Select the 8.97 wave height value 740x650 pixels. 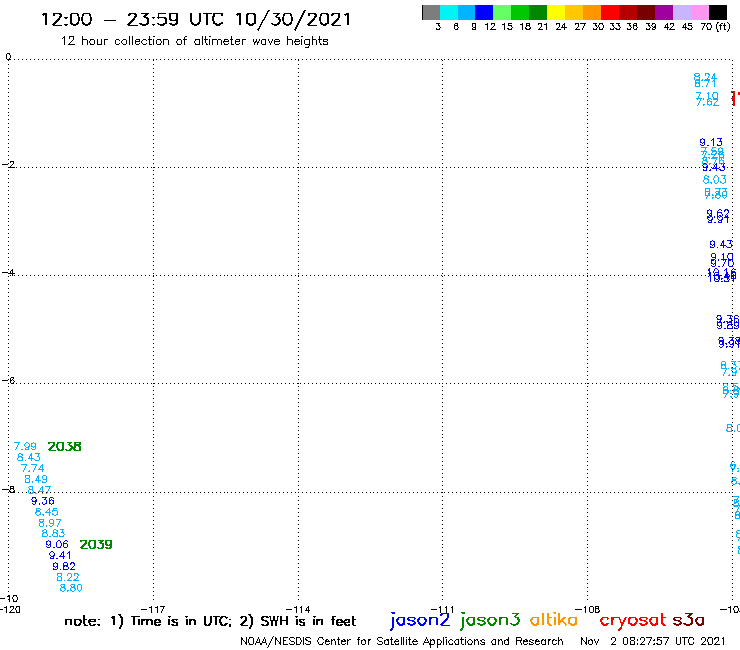point(50,523)
